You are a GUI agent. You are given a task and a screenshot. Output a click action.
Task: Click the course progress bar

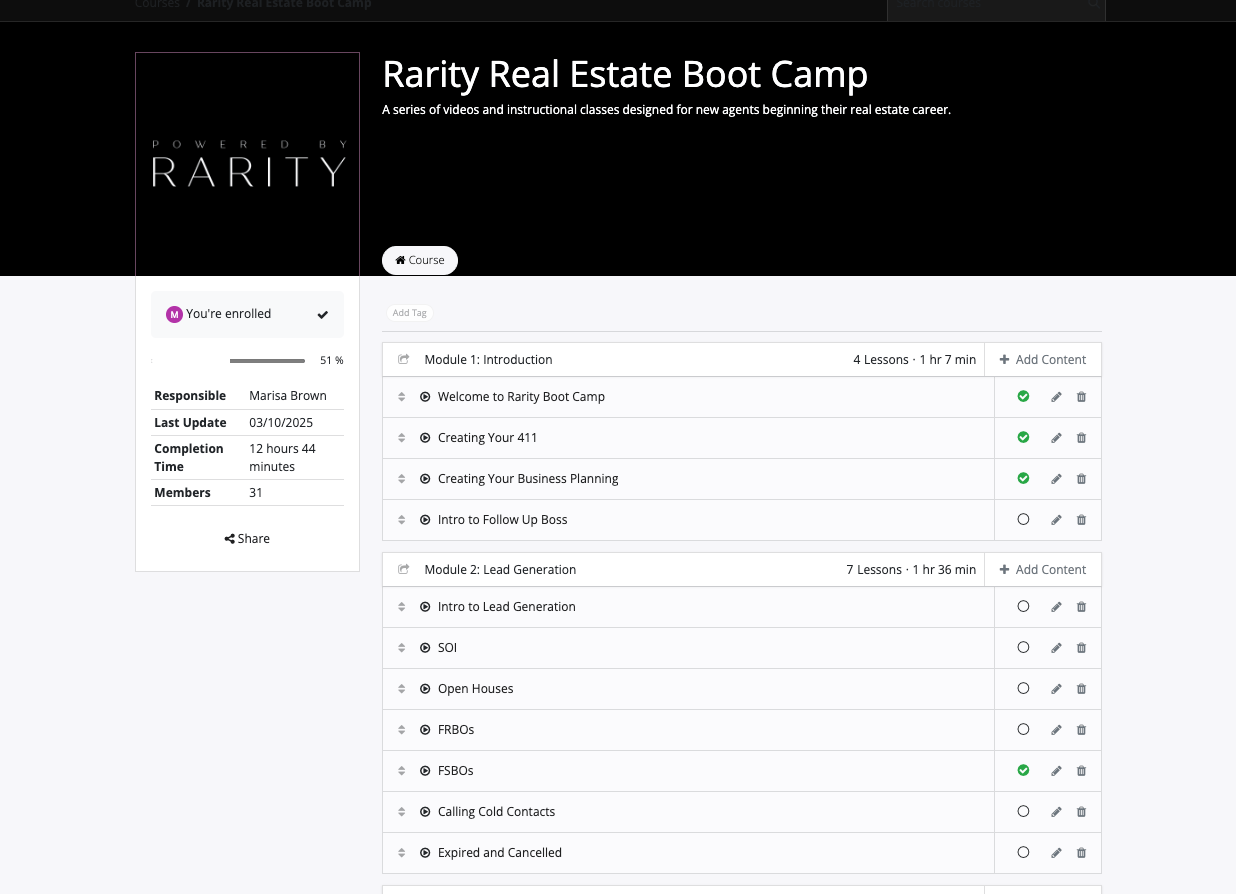[267, 361]
